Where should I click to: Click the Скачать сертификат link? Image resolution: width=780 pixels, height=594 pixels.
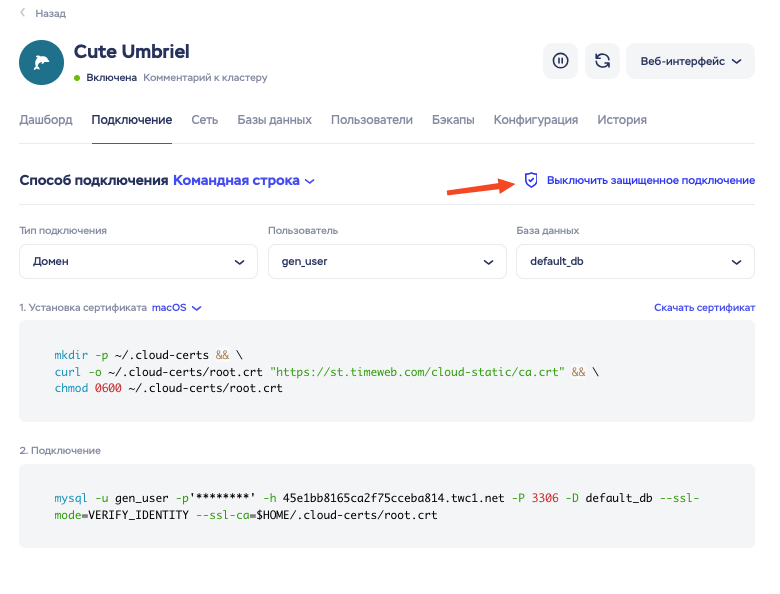point(704,308)
